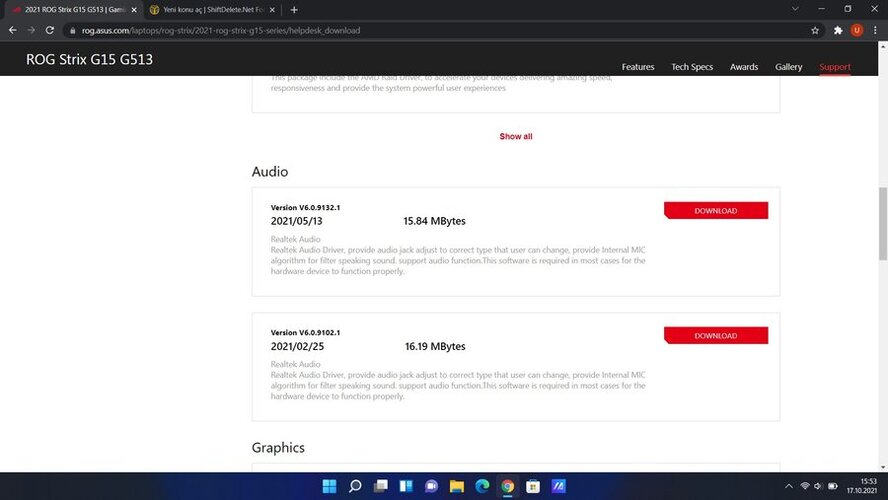The image size is (888, 500).
Task: Click the battery tray icon
Action: [x=832, y=486]
